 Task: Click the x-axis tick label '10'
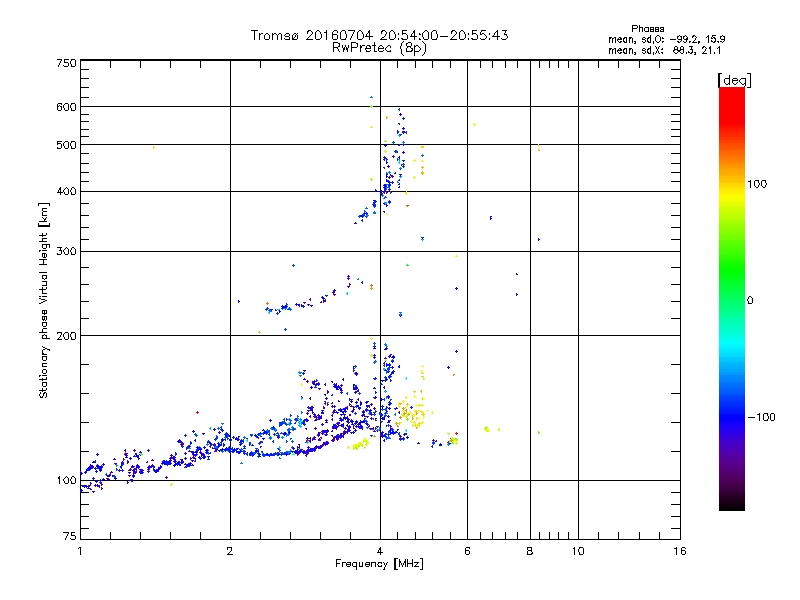tap(578, 551)
